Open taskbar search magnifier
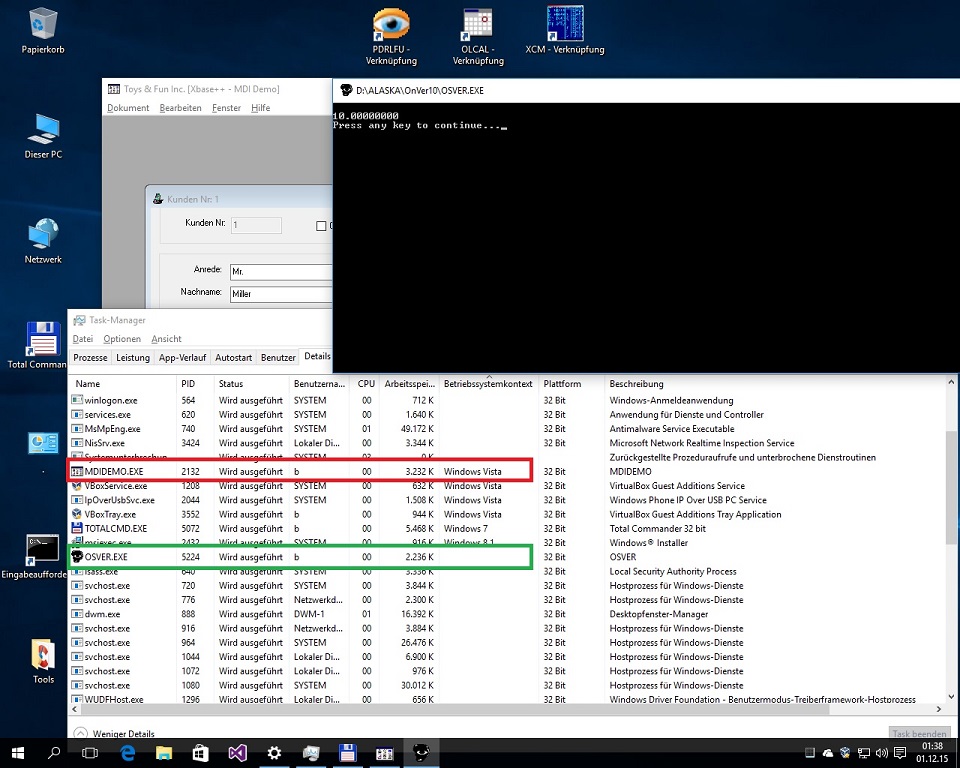This screenshot has width=960, height=768. (x=54, y=753)
